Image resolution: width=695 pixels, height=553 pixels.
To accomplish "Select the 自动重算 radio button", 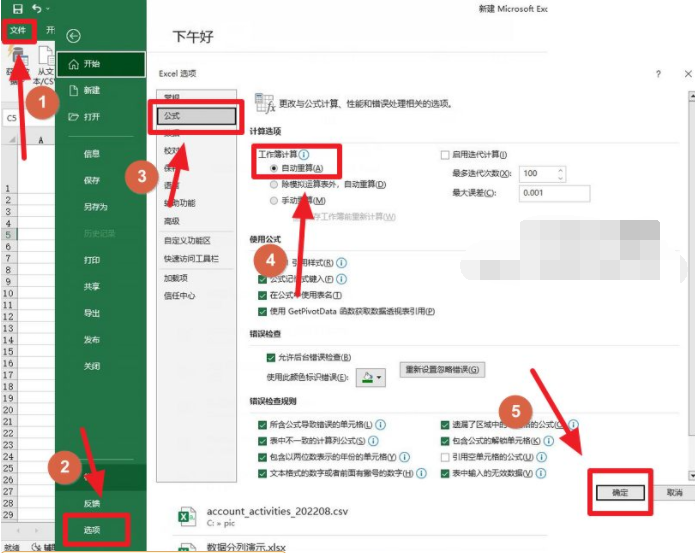I will pos(274,168).
